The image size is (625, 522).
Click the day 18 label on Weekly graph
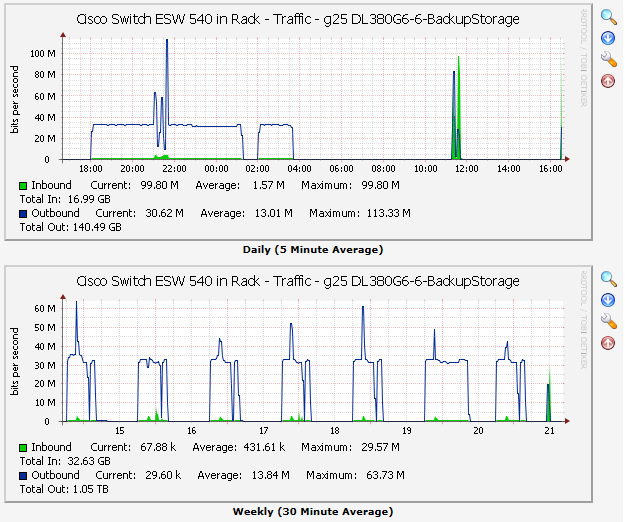pos(334,430)
